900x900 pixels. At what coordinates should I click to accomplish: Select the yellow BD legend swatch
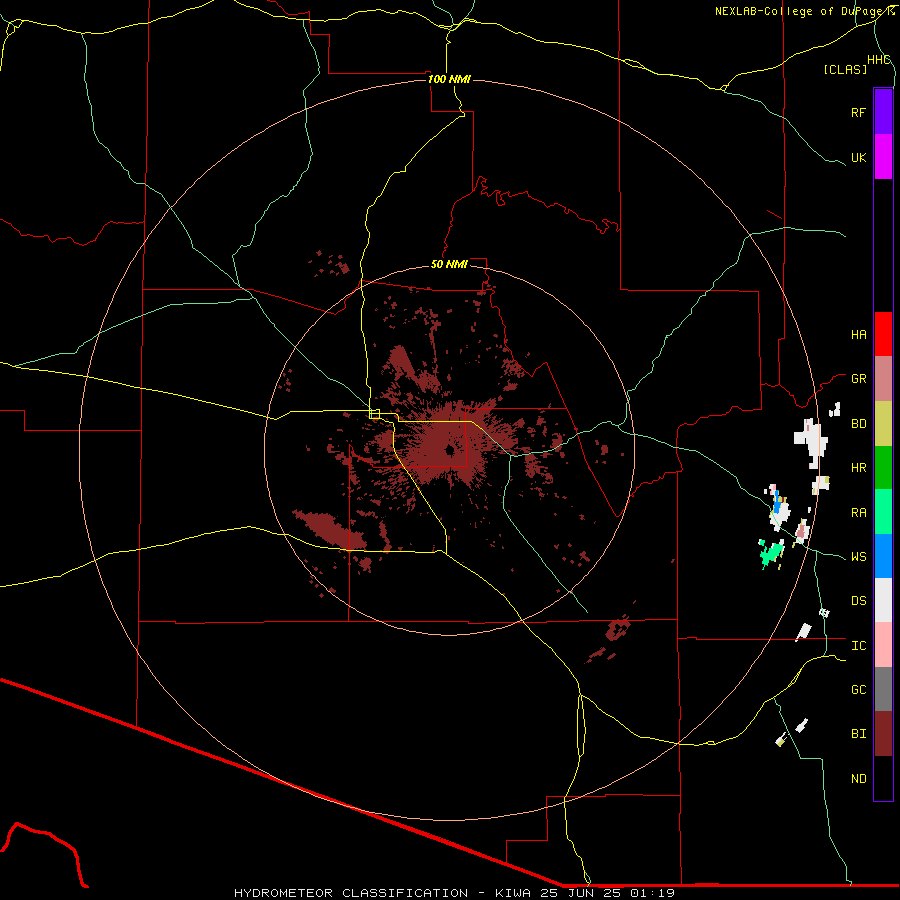[x=883, y=423]
